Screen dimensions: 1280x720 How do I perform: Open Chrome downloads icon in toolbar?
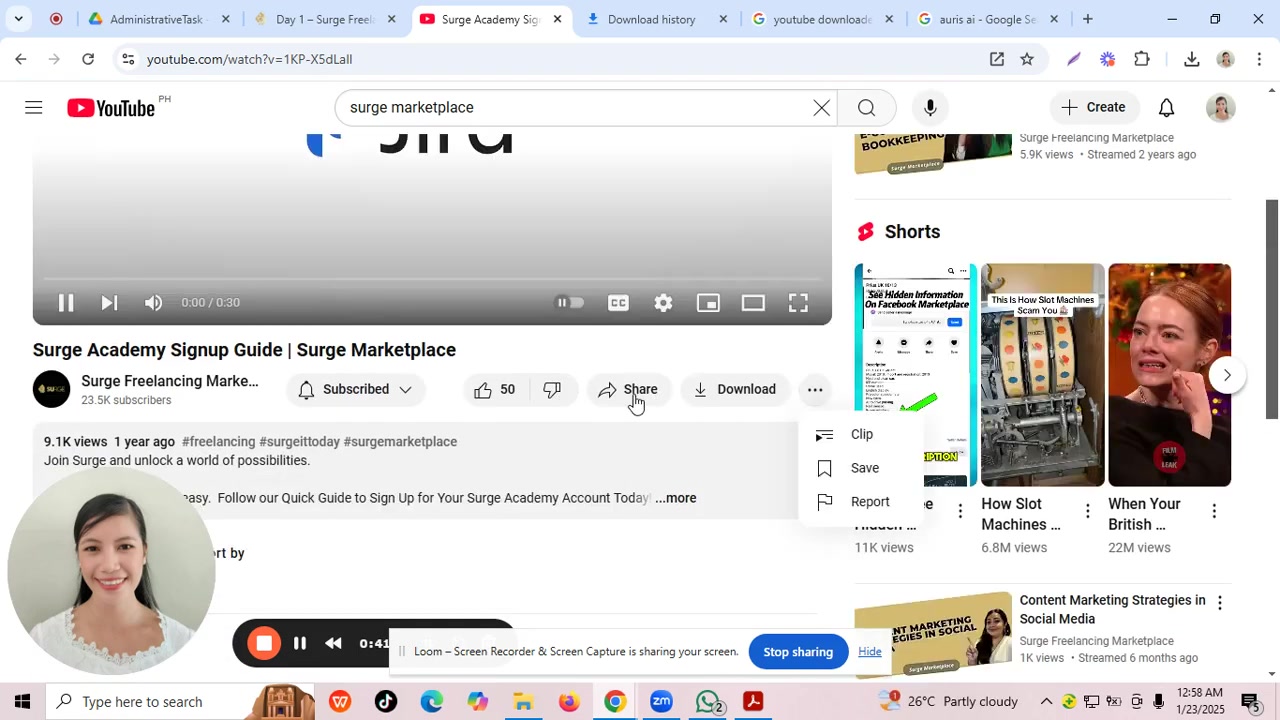click(1191, 60)
